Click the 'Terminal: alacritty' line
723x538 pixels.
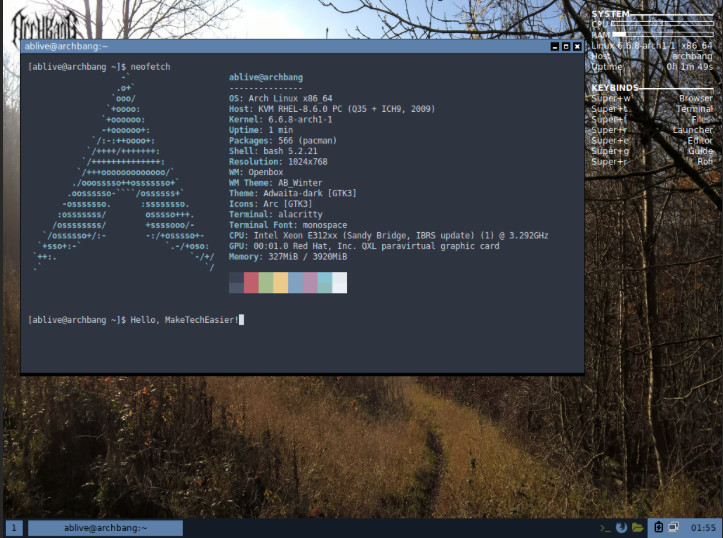tap(276, 214)
